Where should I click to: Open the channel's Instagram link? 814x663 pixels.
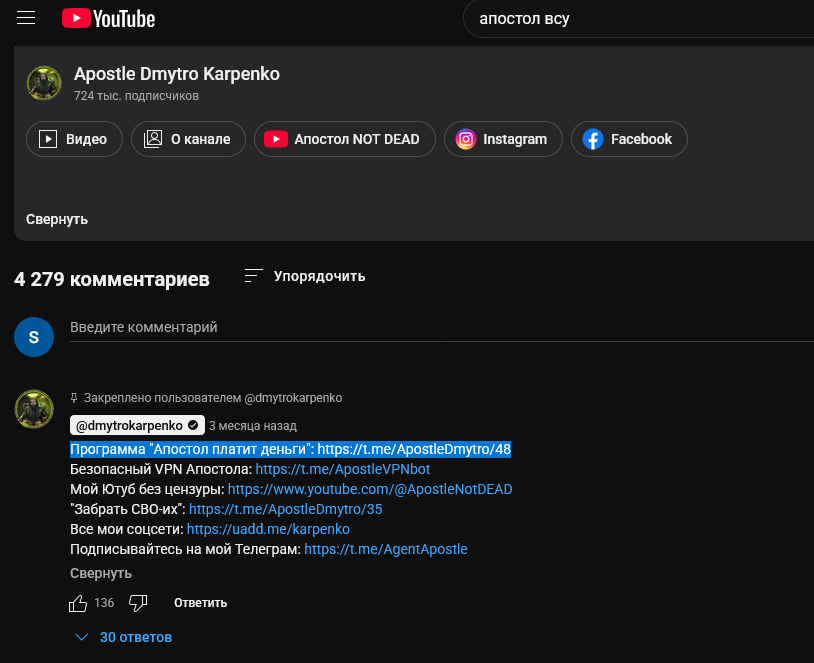(x=503, y=140)
